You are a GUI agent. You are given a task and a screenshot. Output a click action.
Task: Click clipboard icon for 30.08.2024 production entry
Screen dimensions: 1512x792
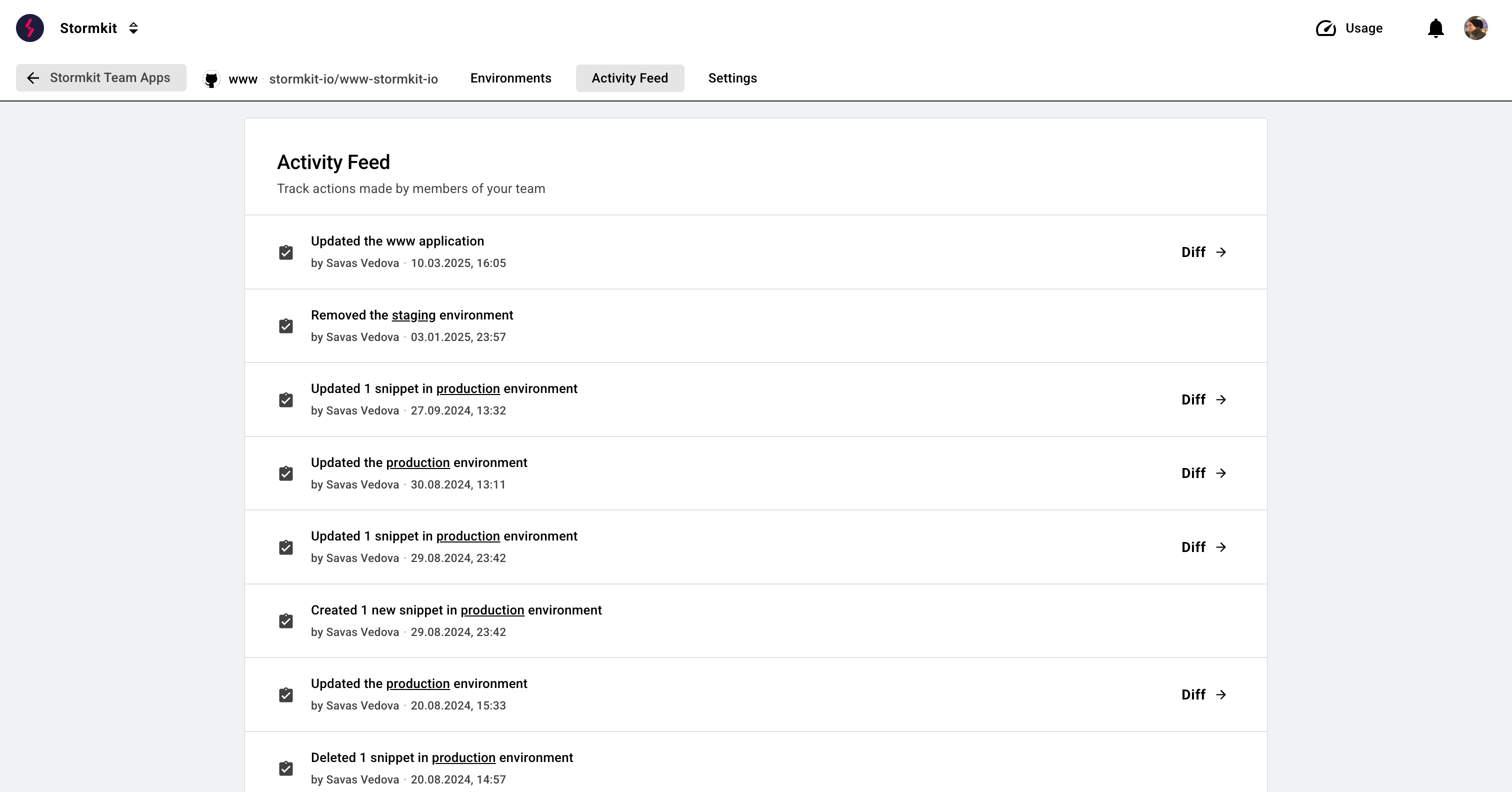coord(286,473)
